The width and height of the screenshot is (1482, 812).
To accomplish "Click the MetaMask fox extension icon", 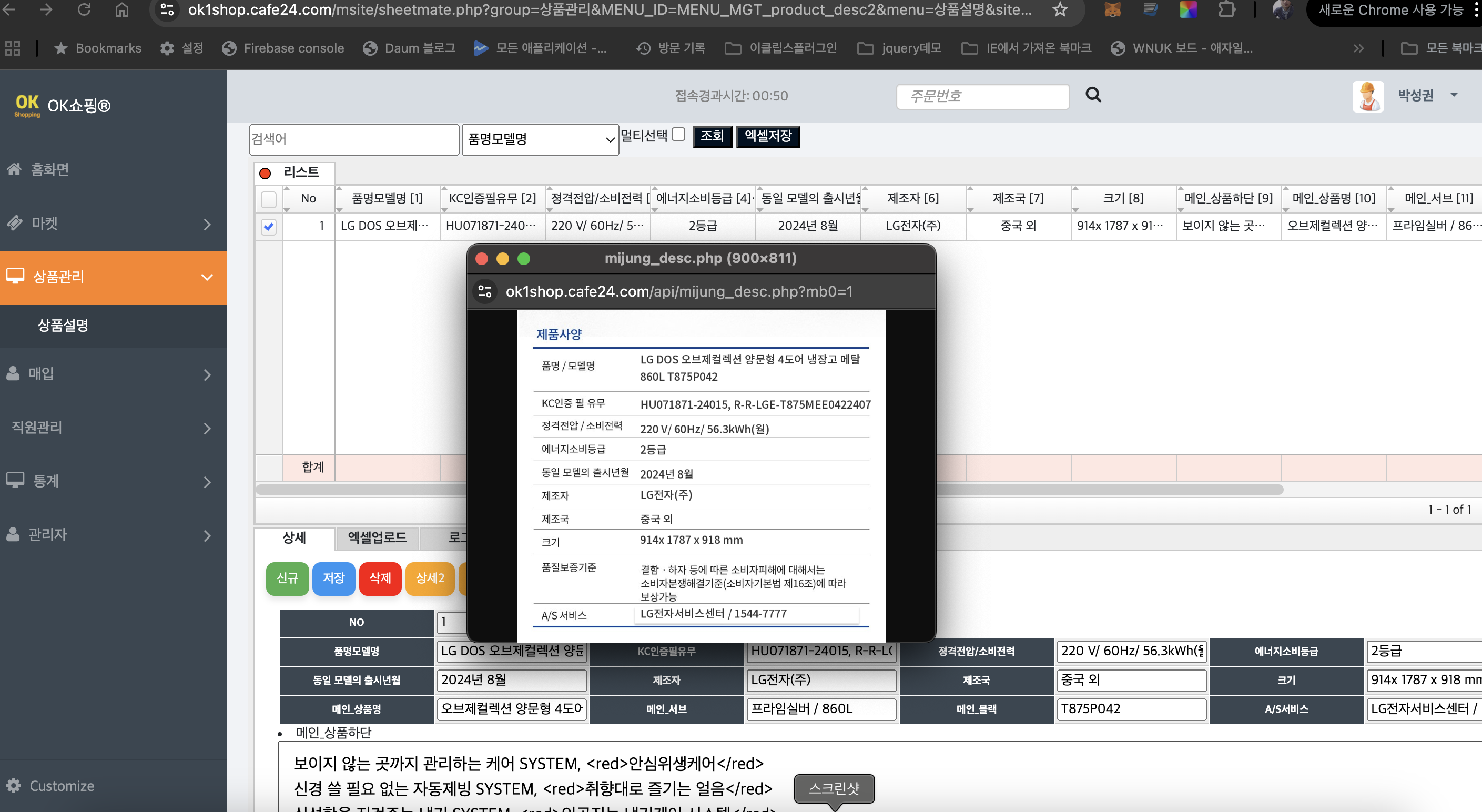I will [x=1113, y=10].
